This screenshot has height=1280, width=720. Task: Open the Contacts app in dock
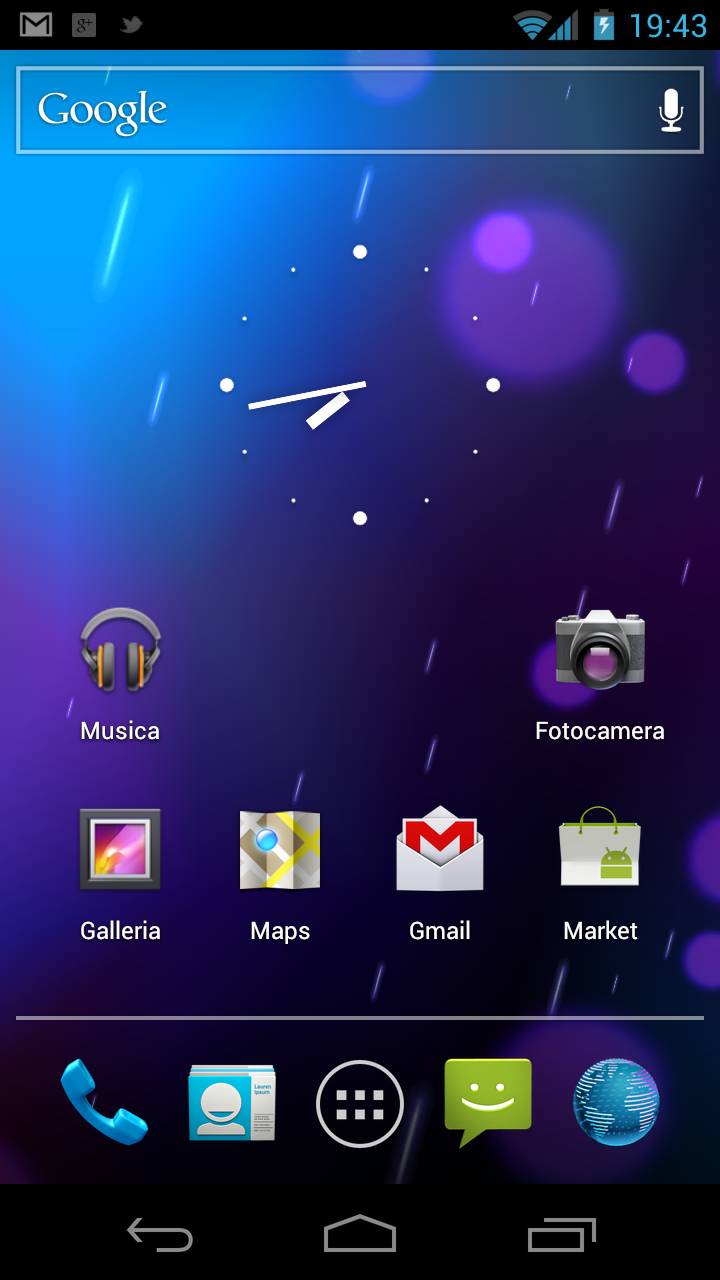click(x=232, y=1102)
